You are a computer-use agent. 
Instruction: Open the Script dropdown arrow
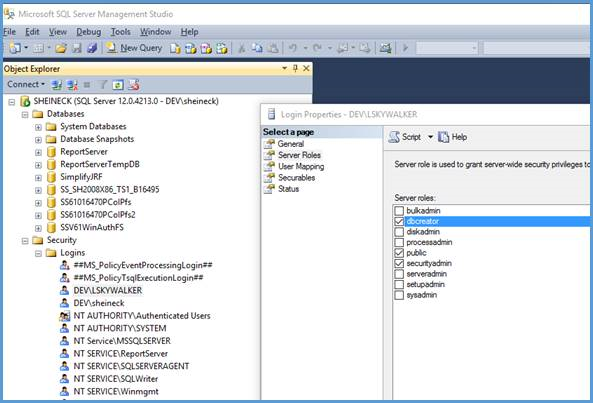tap(430, 137)
